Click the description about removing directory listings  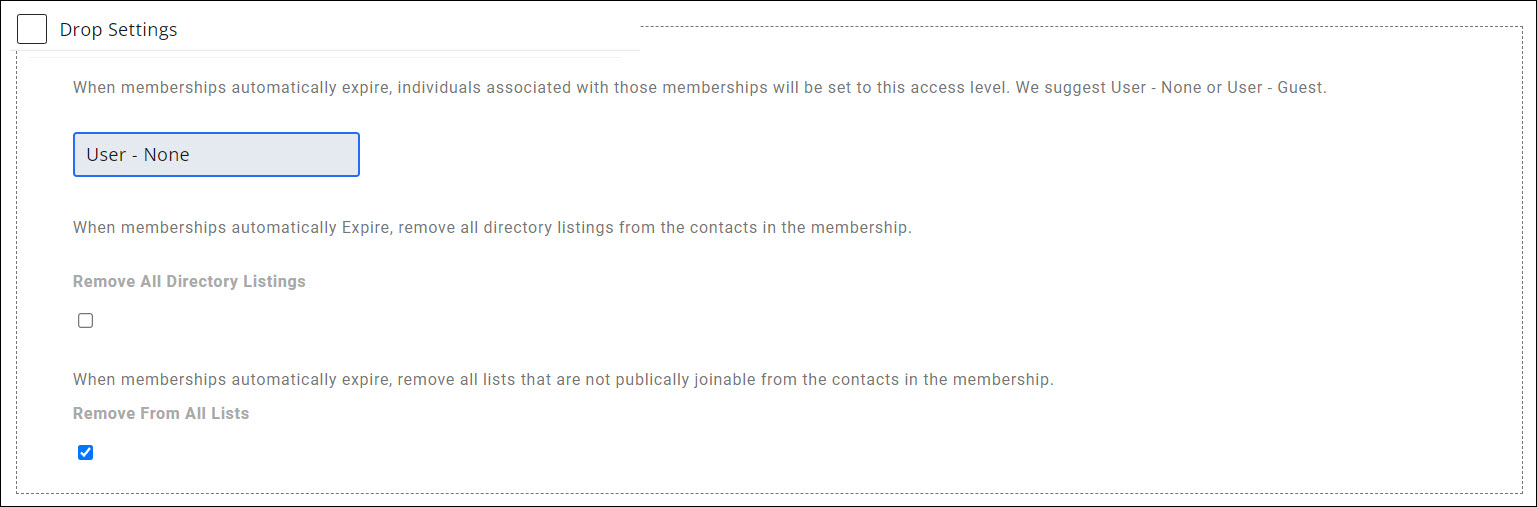pyautogui.click(x=492, y=228)
